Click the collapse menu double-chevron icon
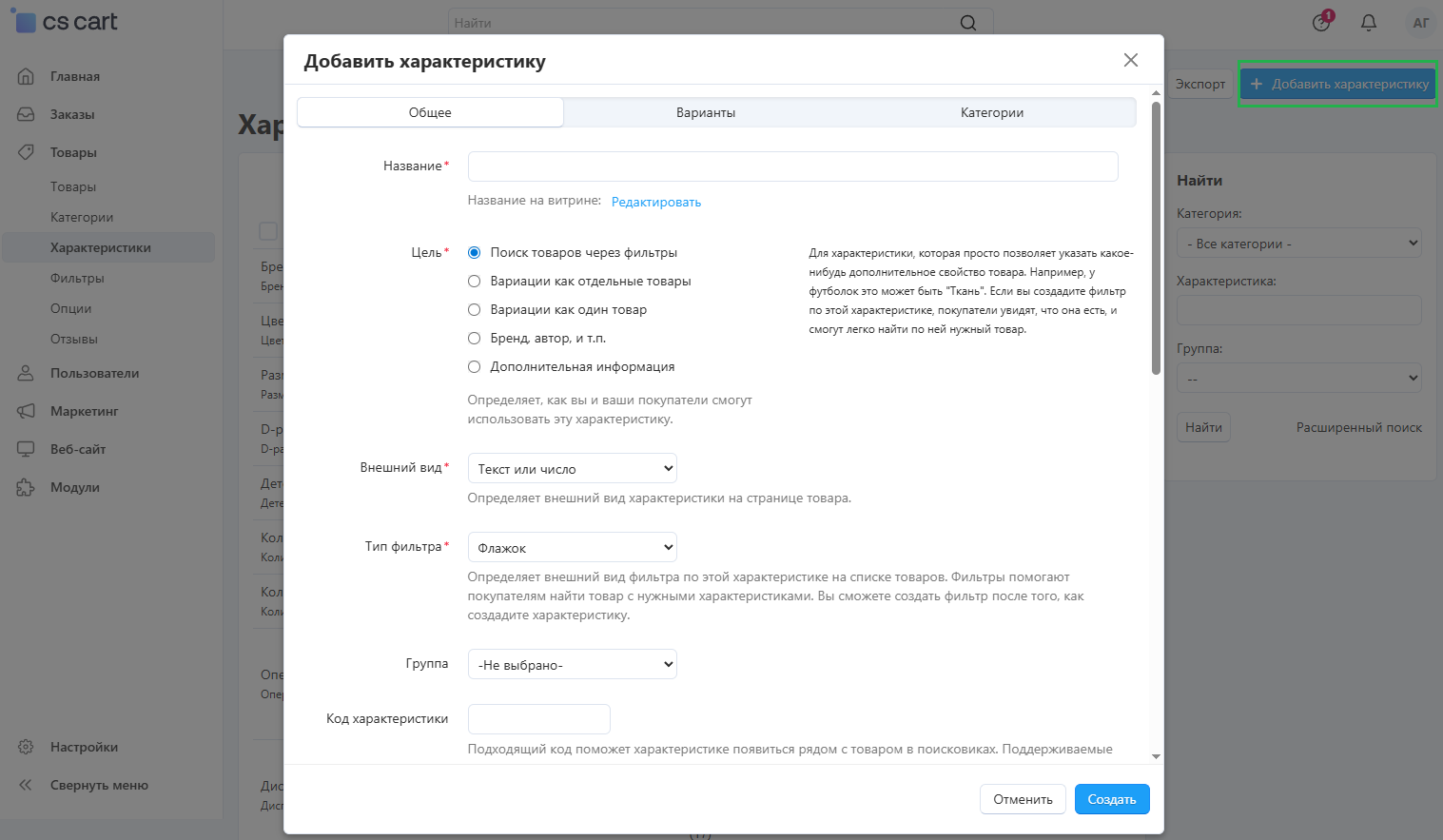The width and height of the screenshot is (1443, 840). 26,785
